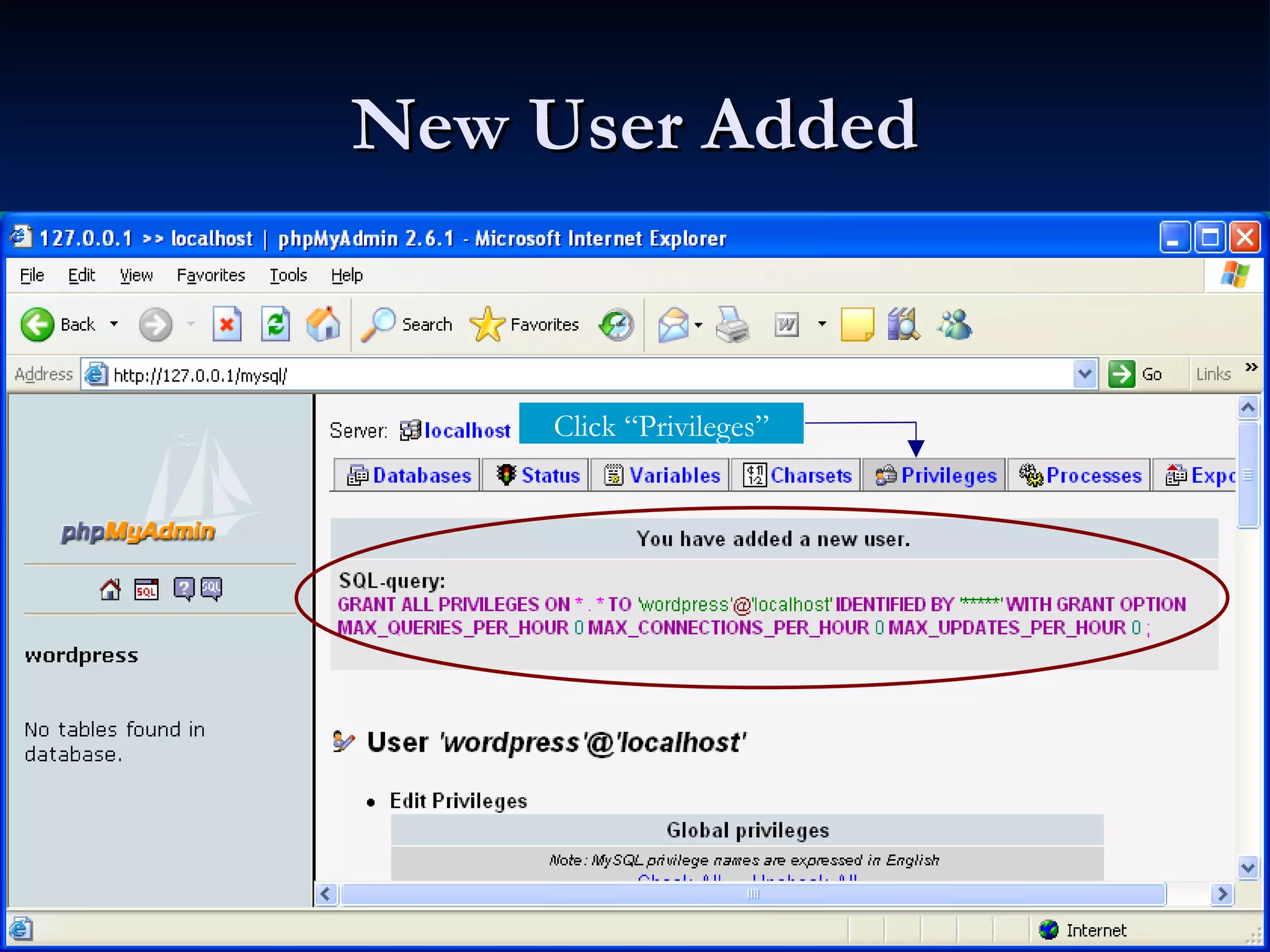The width and height of the screenshot is (1270, 952).
Task: Click the 'Global privileges' table header
Action: click(x=747, y=830)
